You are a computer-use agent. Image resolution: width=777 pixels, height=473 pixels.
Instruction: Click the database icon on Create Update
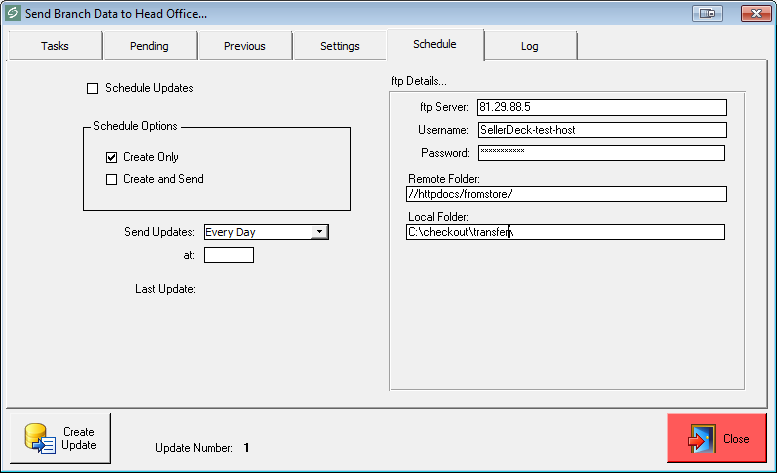pyautogui.click(x=39, y=438)
